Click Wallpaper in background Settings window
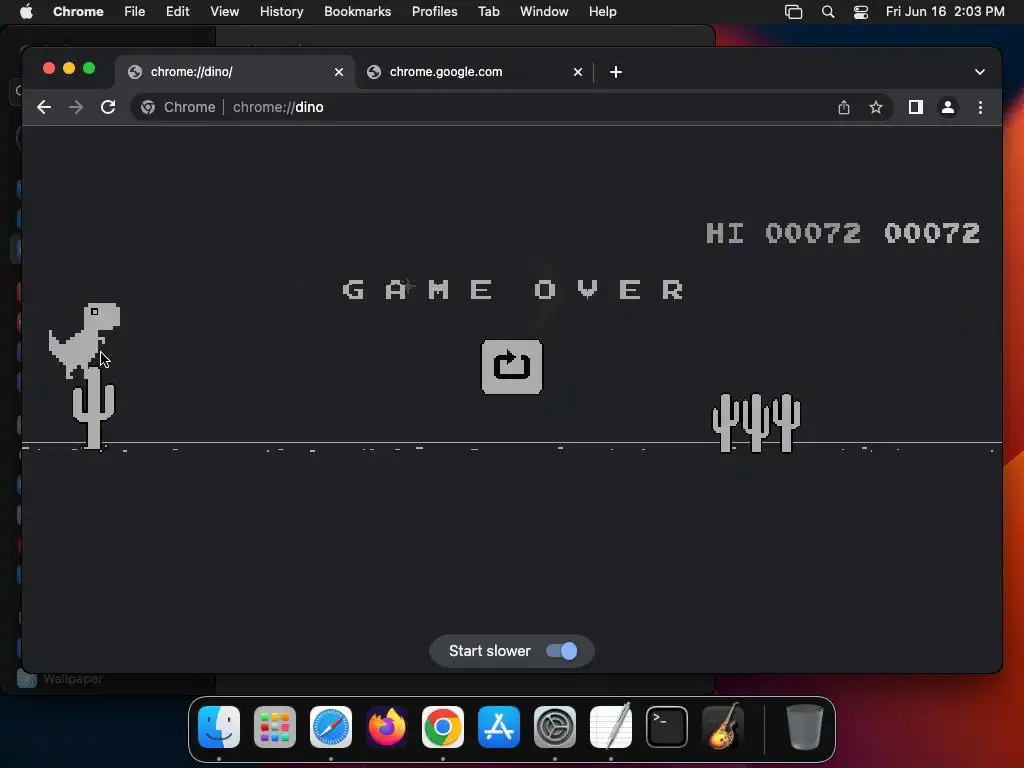This screenshot has height=768, width=1024. (73, 679)
